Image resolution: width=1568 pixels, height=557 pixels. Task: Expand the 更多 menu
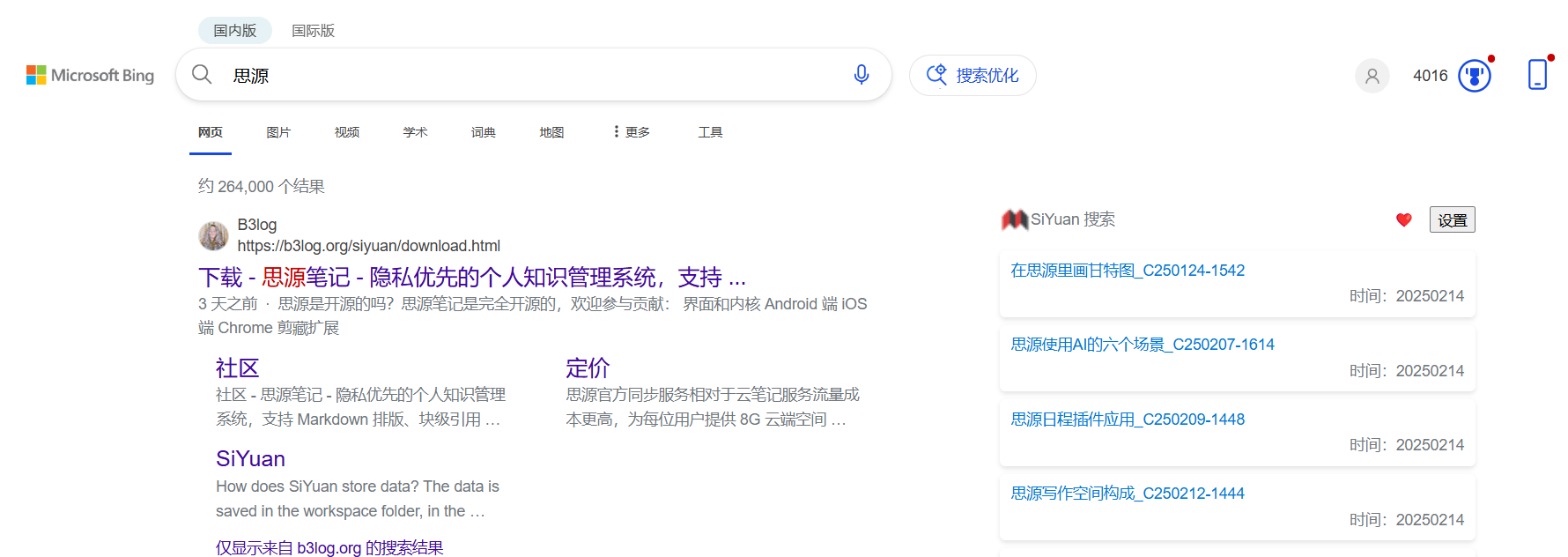(x=632, y=132)
